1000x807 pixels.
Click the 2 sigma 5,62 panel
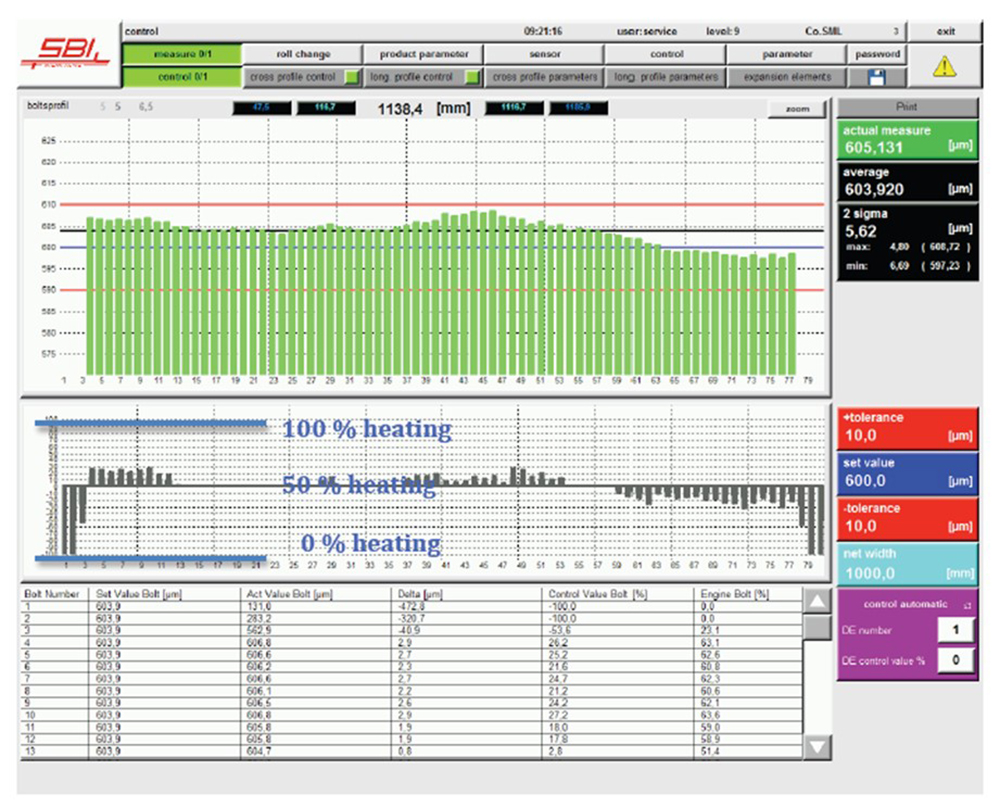(x=907, y=242)
